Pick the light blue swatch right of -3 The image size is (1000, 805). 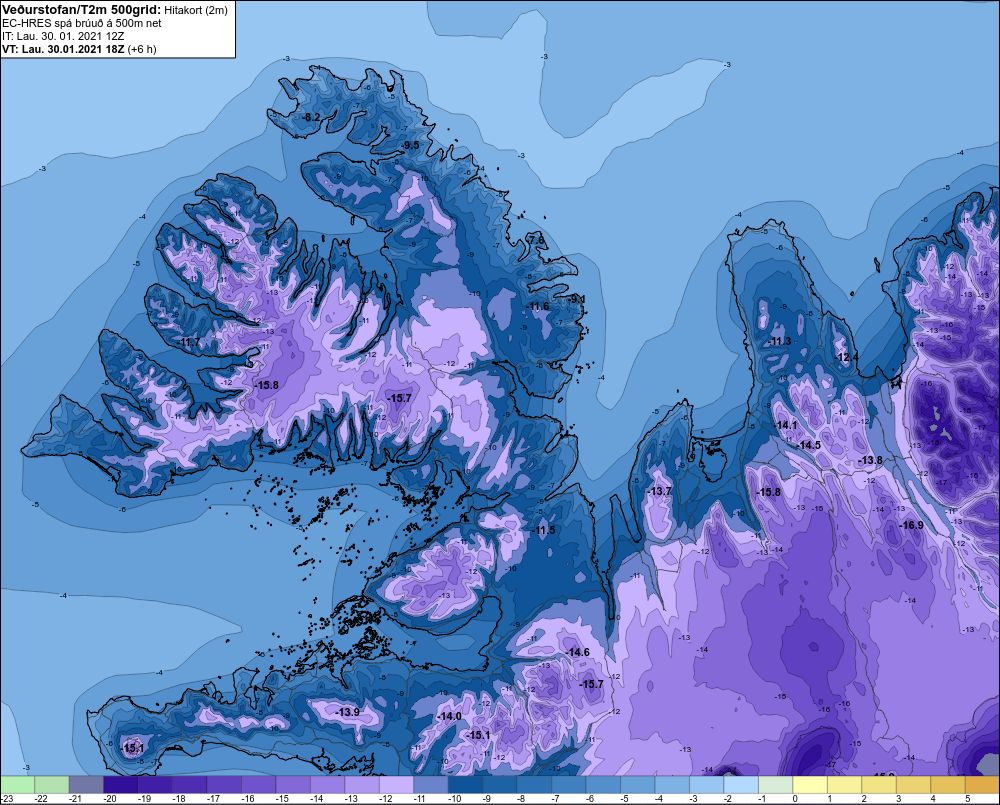[x=706, y=784]
